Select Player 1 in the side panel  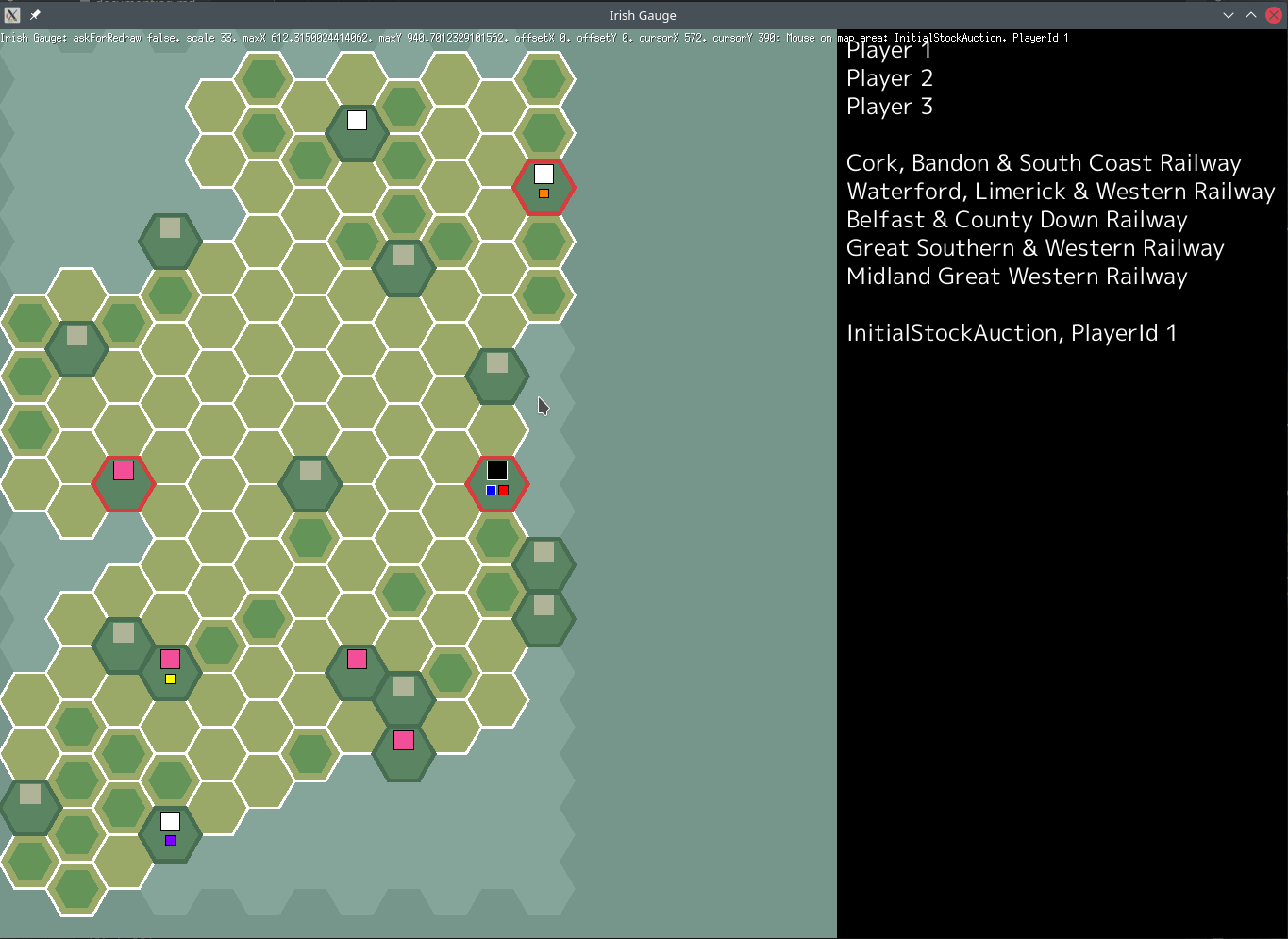coord(889,50)
